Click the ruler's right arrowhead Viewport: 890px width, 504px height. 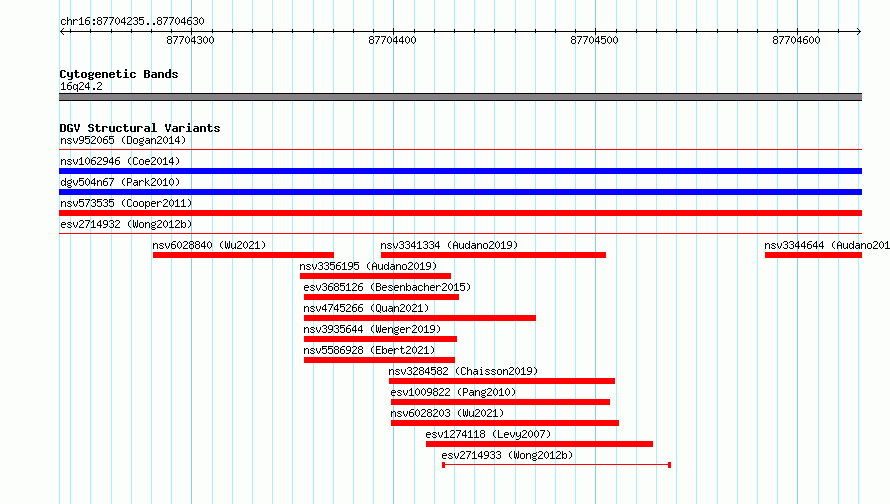(859, 31)
